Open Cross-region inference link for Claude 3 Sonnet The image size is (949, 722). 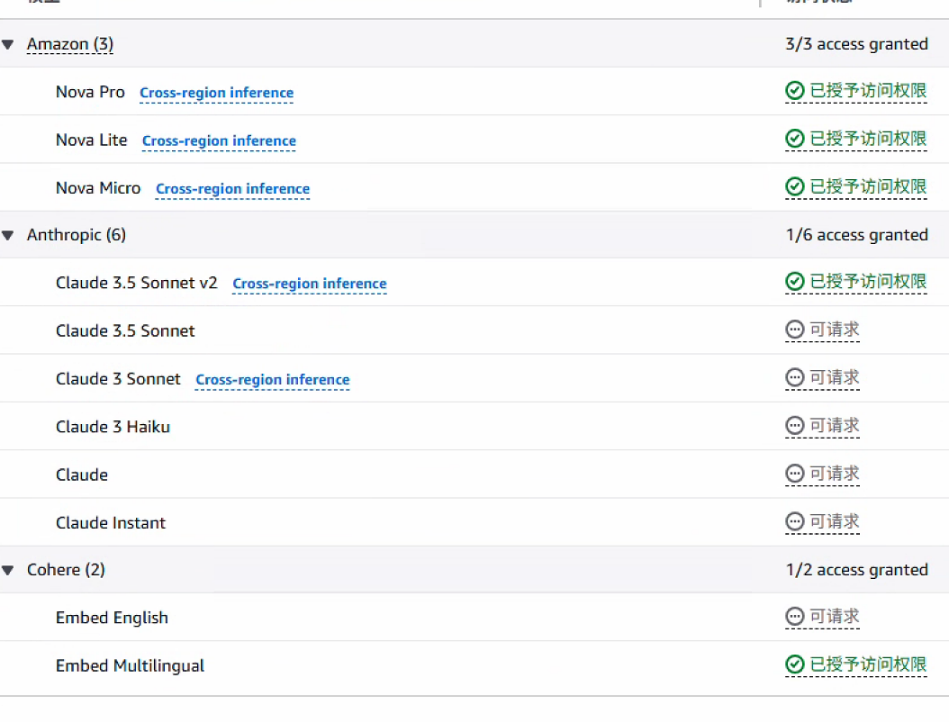pos(272,379)
